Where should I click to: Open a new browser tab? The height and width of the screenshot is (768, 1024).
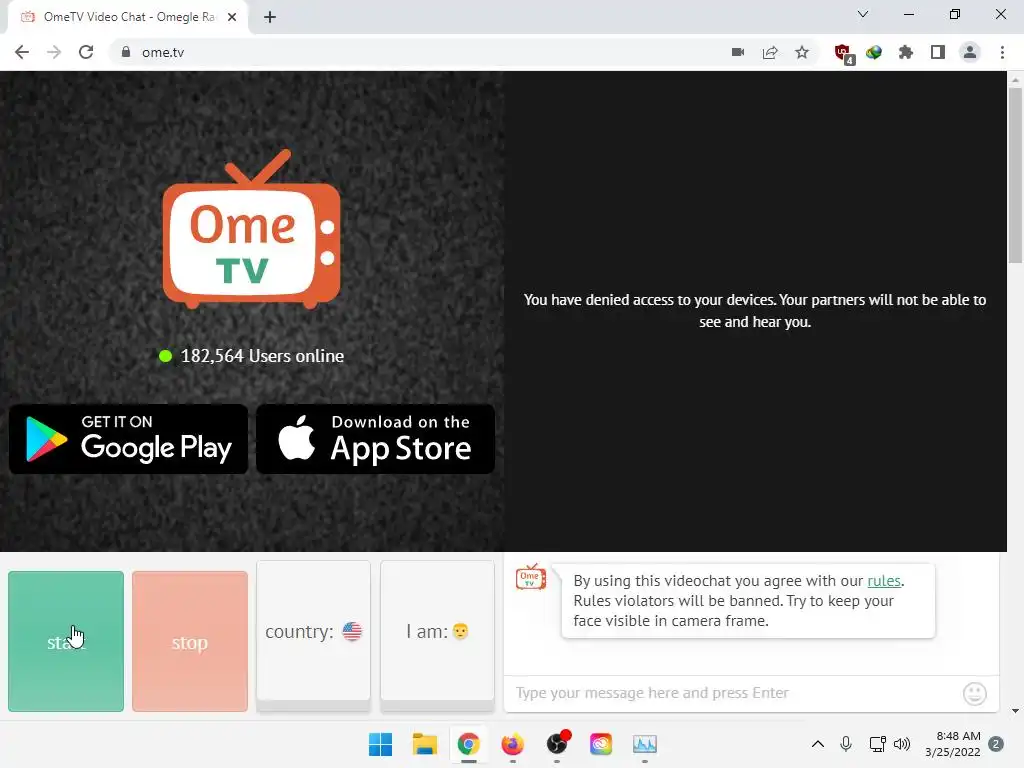[270, 17]
